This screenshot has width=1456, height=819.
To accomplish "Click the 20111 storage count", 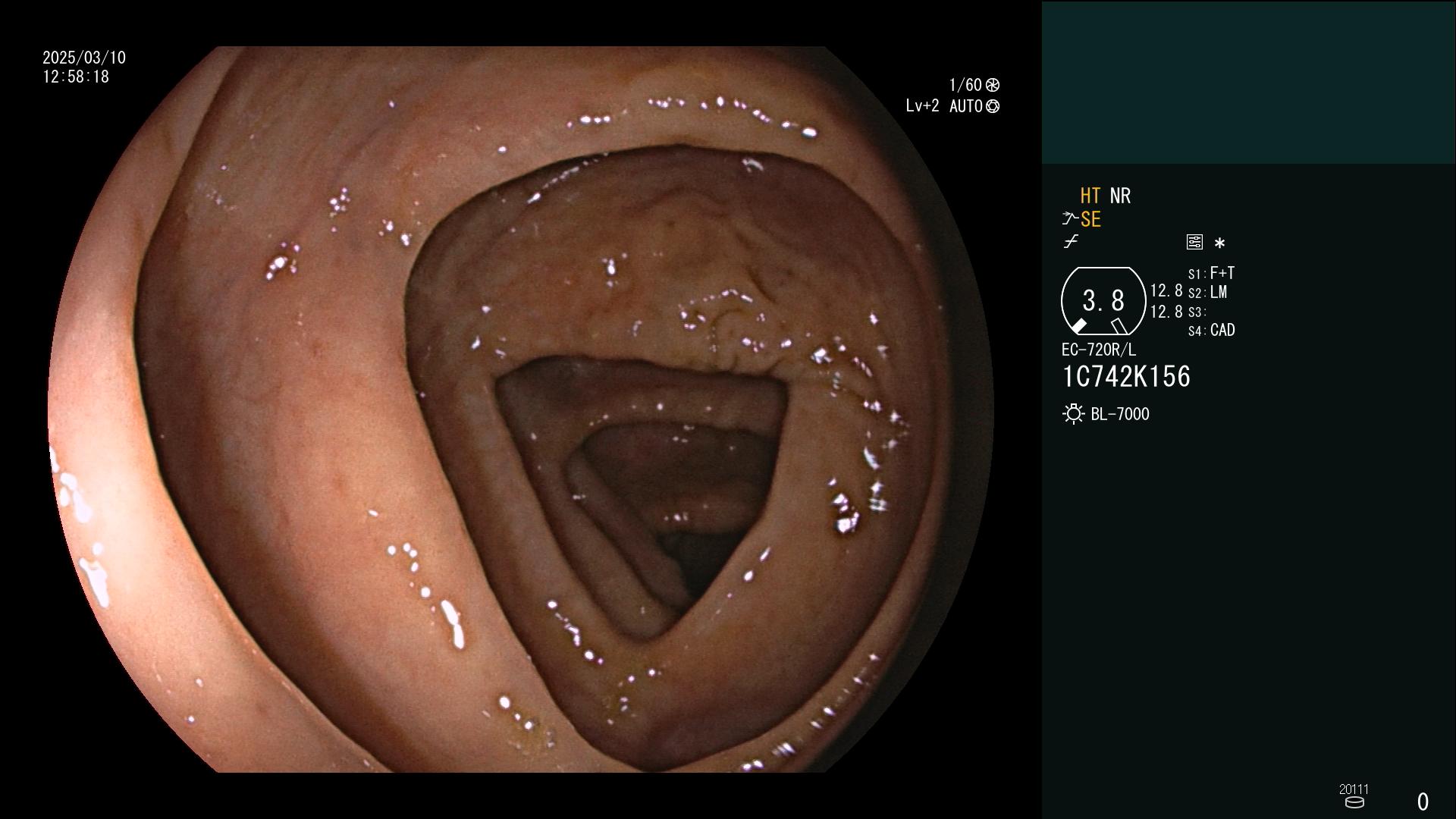I will (1354, 789).
